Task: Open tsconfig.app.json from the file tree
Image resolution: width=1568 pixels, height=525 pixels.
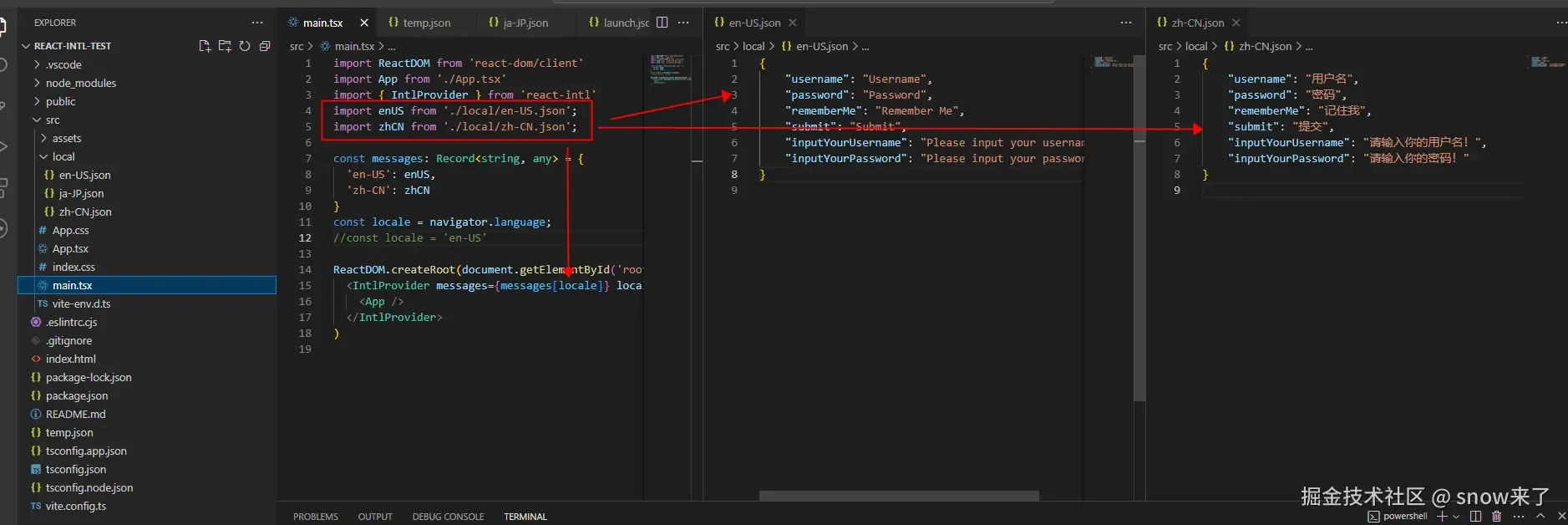Action: (147, 451)
